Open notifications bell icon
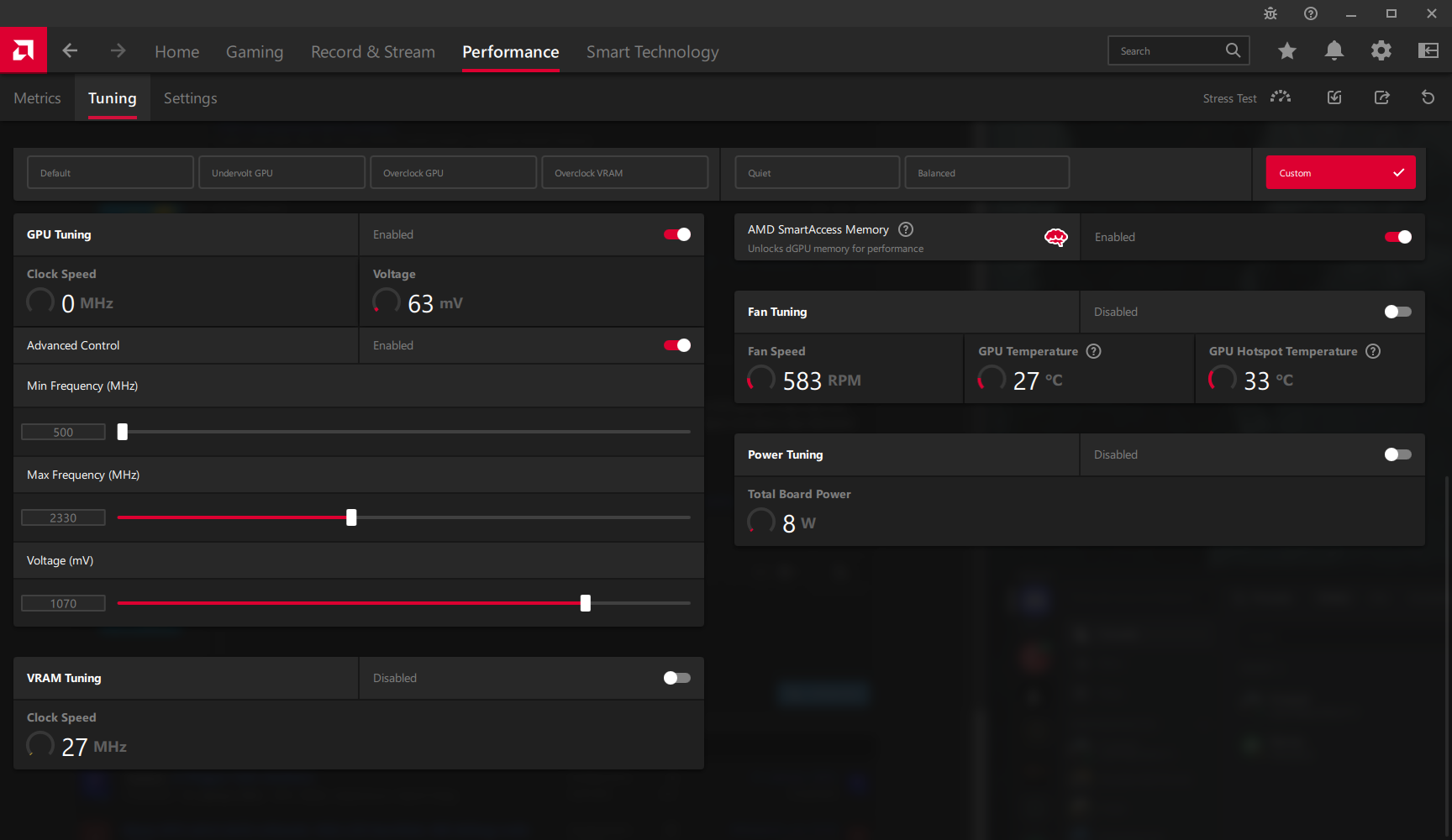The width and height of the screenshot is (1452, 840). (1334, 51)
